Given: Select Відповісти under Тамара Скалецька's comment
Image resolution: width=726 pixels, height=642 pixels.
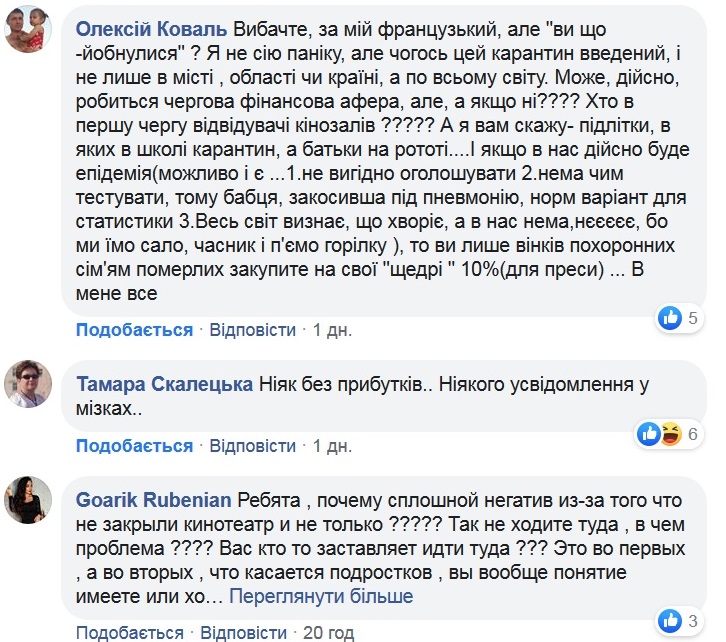Looking at the screenshot, I should [253, 446].
